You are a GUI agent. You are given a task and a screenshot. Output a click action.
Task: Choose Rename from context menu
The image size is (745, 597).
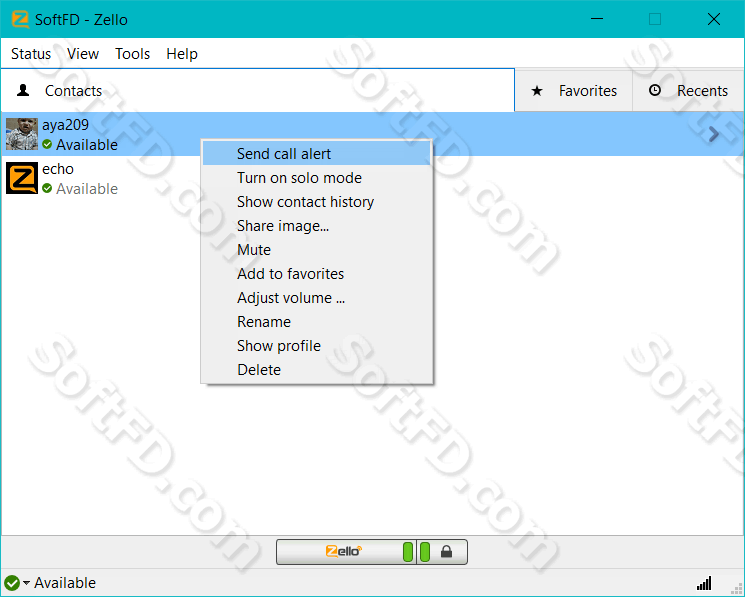click(x=316, y=322)
